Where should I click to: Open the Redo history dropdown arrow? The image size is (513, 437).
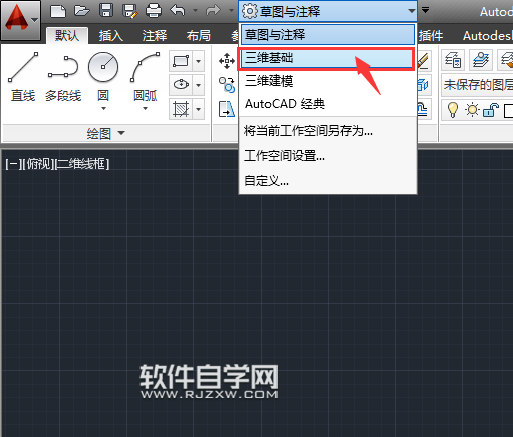(231, 11)
